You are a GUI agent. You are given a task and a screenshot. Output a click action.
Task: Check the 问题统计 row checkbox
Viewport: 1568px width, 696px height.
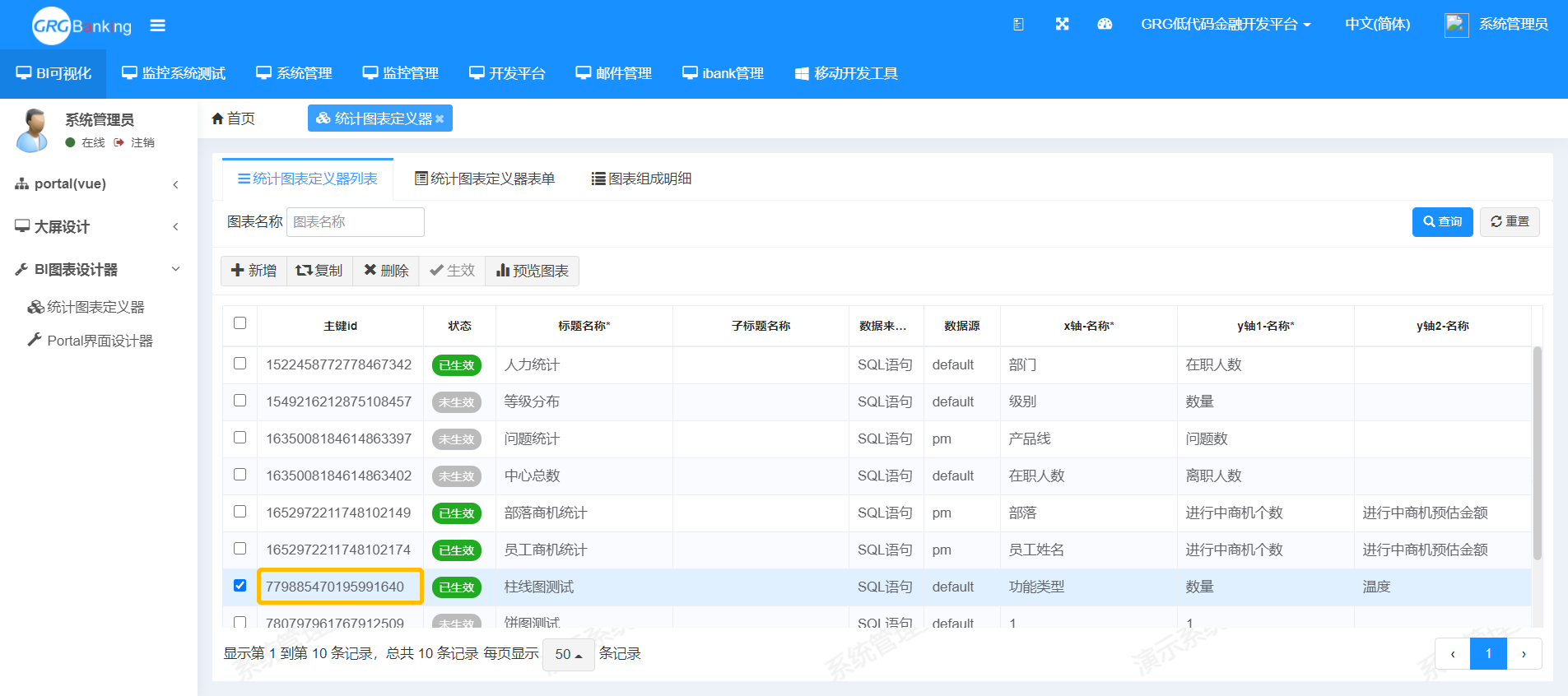240,437
